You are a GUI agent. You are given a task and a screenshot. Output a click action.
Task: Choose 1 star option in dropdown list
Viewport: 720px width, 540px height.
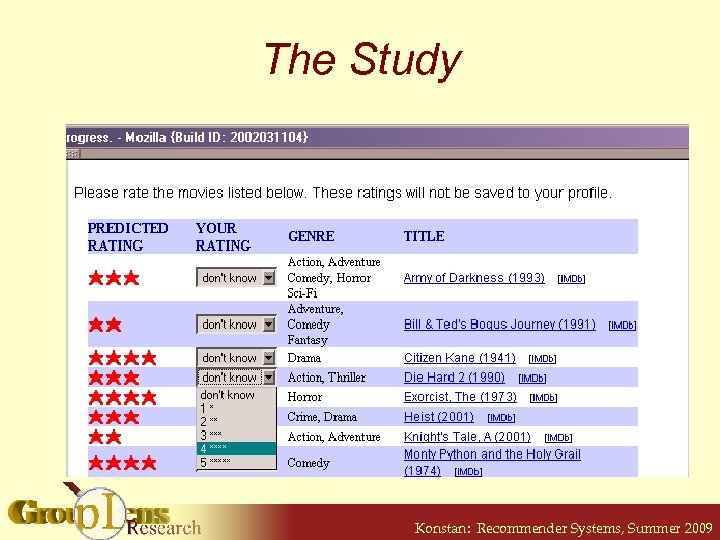(x=236, y=408)
